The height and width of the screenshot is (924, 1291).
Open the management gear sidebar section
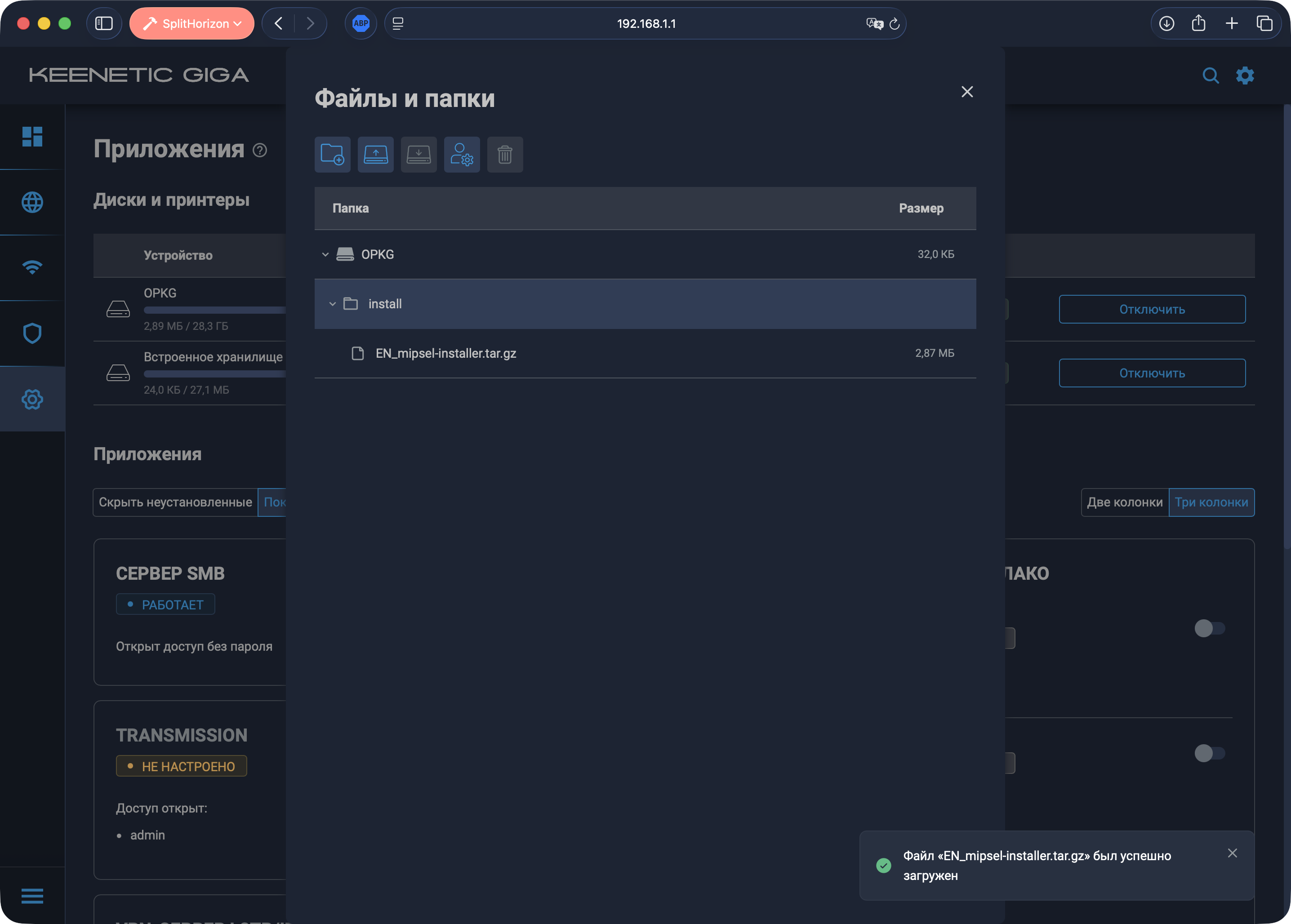[x=32, y=399]
